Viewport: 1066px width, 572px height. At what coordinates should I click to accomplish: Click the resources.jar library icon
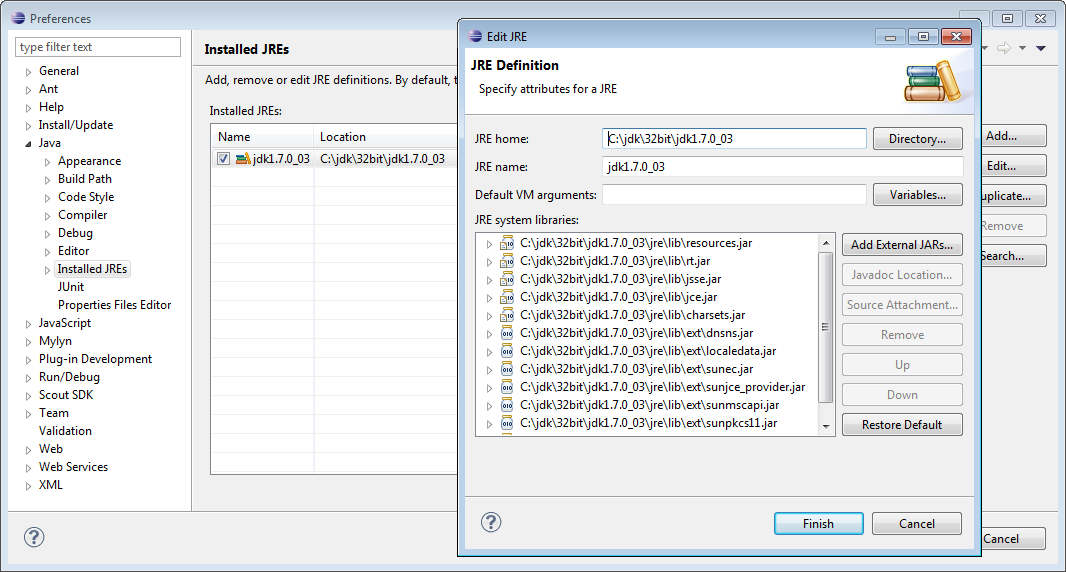[x=507, y=243]
